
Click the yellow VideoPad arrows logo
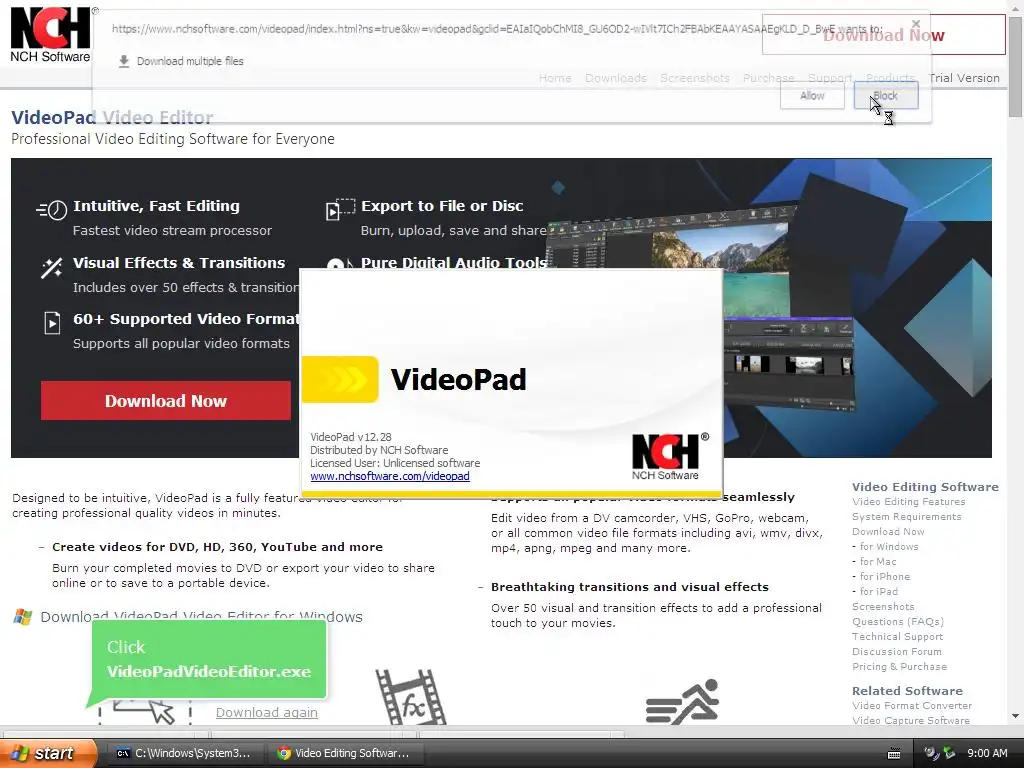(x=340, y=379)
